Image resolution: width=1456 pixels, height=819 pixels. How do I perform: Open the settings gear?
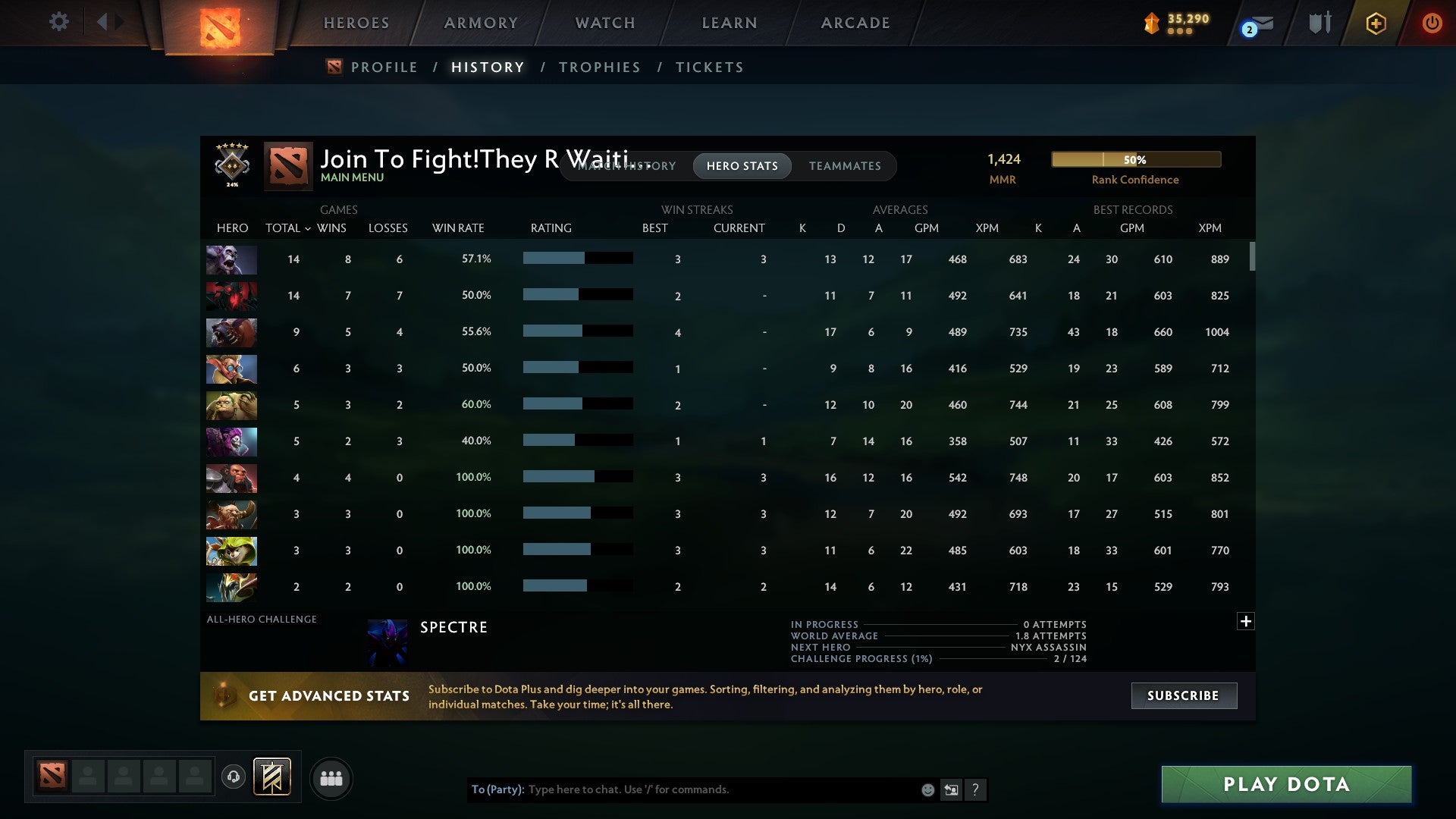(x=59, y=22)
